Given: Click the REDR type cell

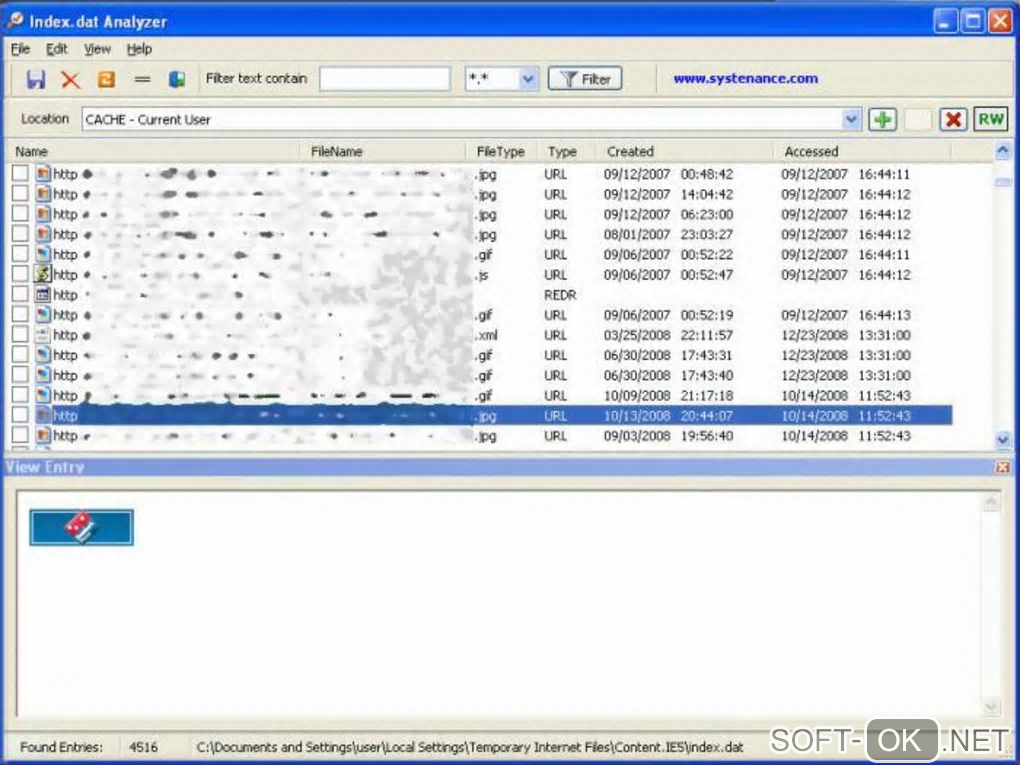Looking at the screenshot, I should pos(560,295).
